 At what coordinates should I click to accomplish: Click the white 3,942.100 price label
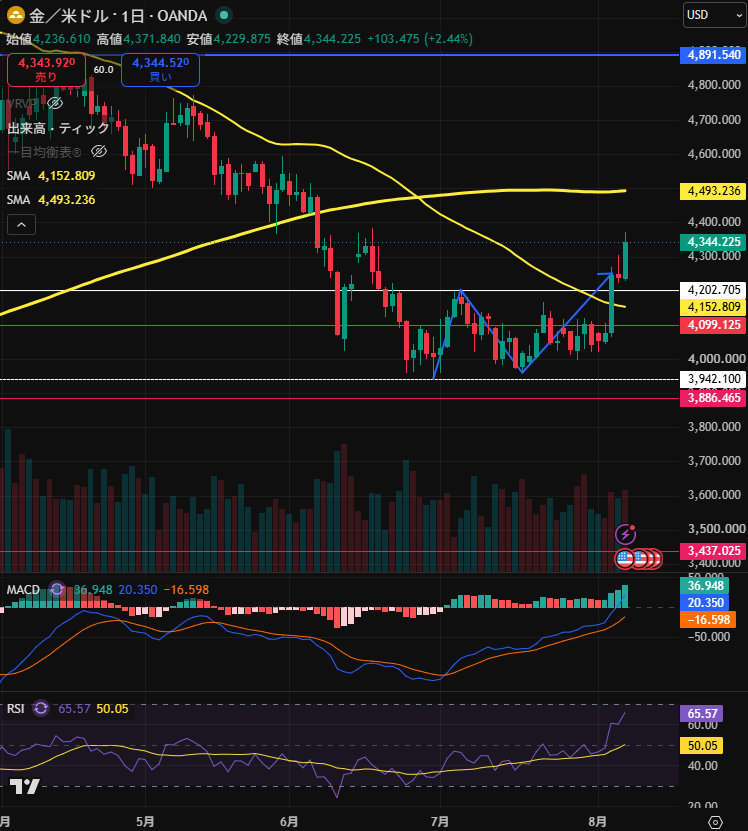click(714, 379)
